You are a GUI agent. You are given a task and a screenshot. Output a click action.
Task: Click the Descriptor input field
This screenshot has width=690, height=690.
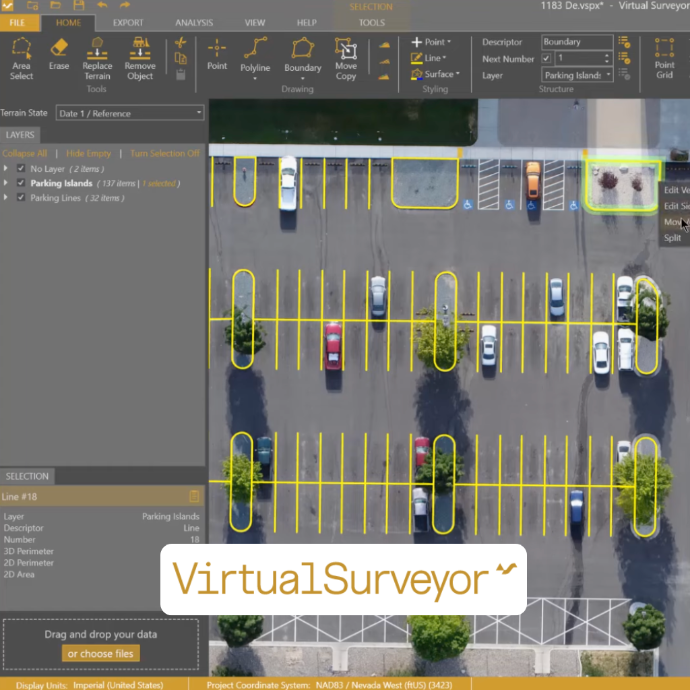[577, 42]
